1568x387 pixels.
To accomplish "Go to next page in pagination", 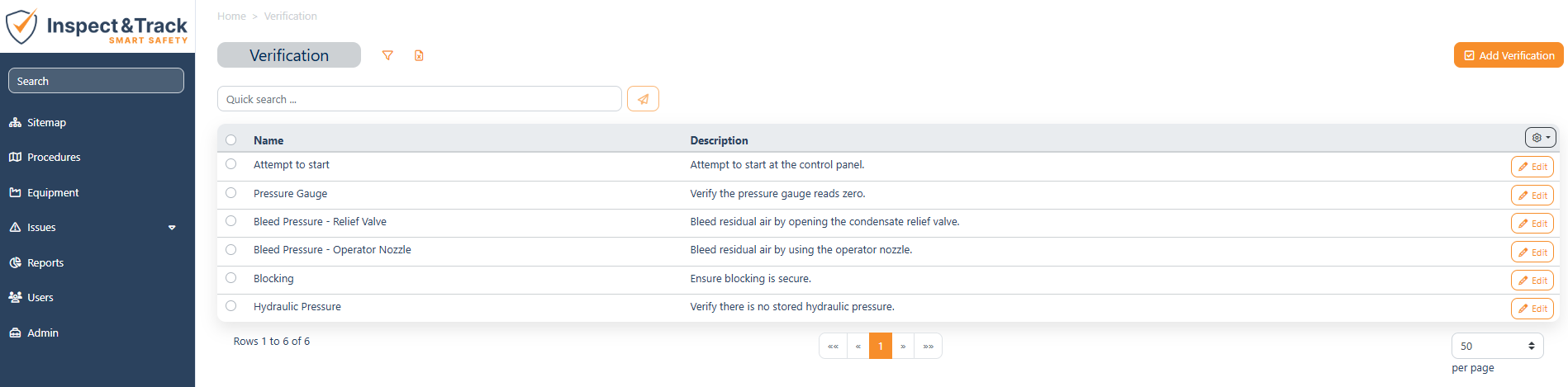I will click(903, 346).
